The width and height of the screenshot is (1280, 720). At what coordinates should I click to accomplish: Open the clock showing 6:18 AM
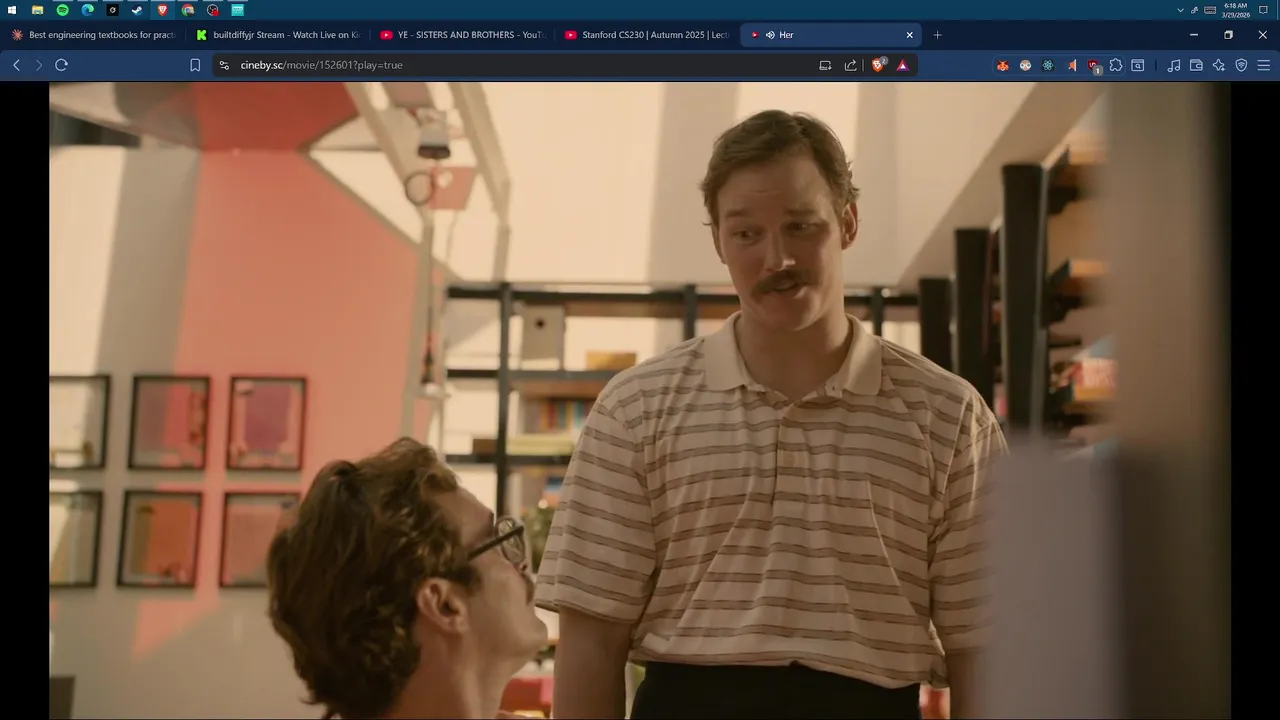coord(1236,10)
